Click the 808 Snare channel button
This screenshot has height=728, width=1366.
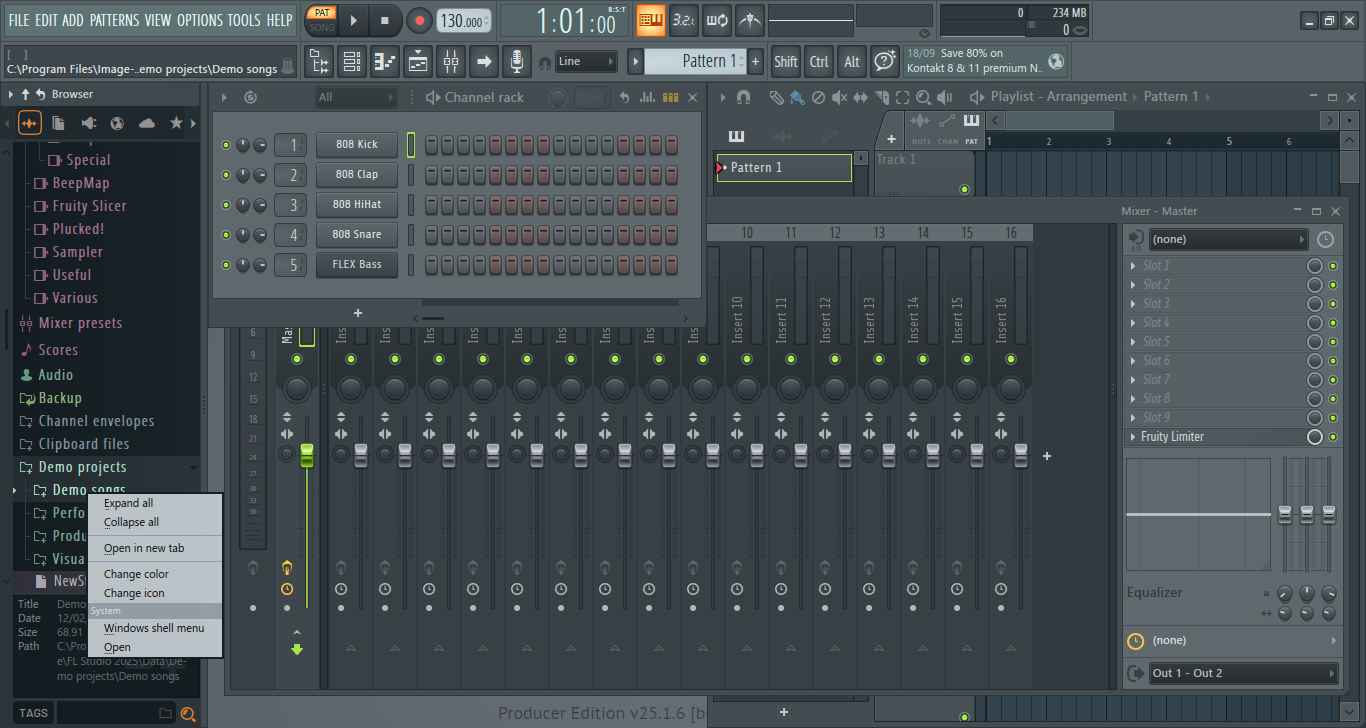tap(356, 235)
